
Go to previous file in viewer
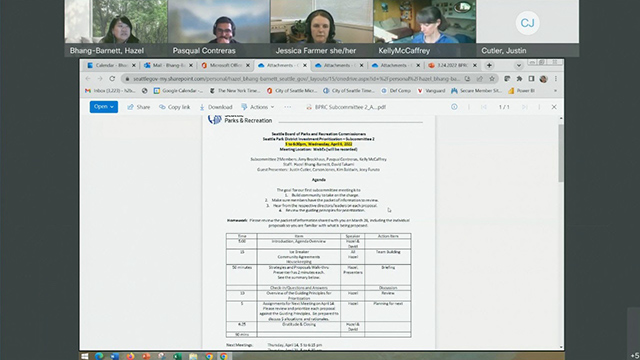point(484,107)
